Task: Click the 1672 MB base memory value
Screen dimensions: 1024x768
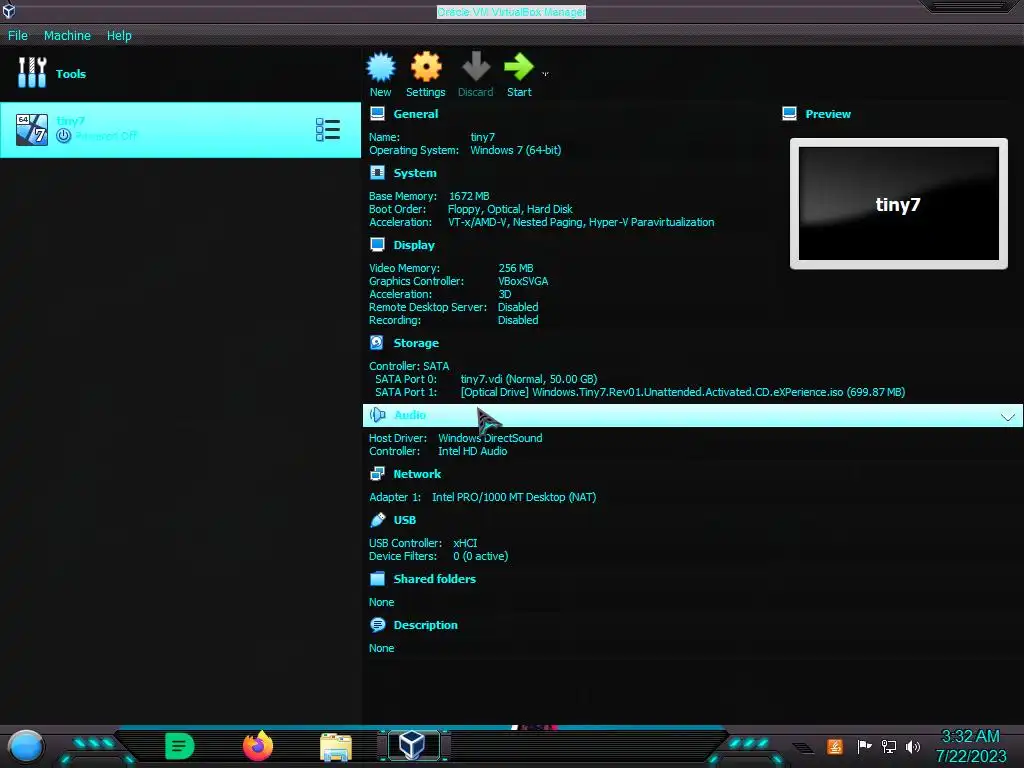Action: (469, 196)
